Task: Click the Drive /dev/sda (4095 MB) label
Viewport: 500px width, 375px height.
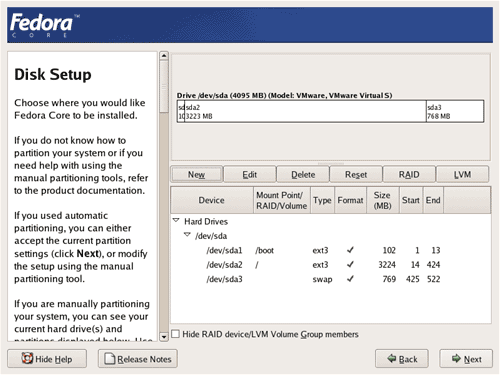Action: pos(284,95)
